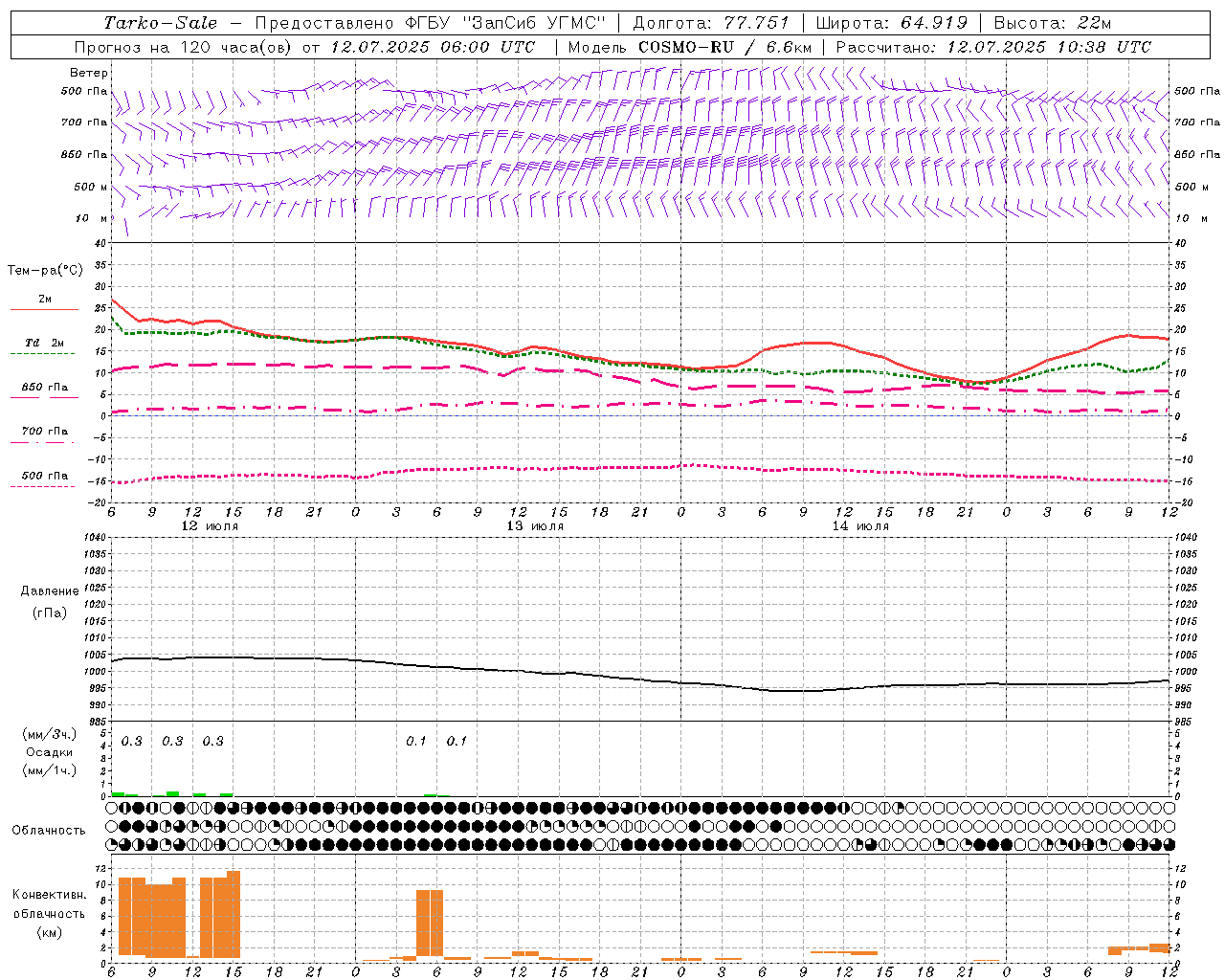
Task: Click the Tarko-Sale station title
Action: point(160,23)
